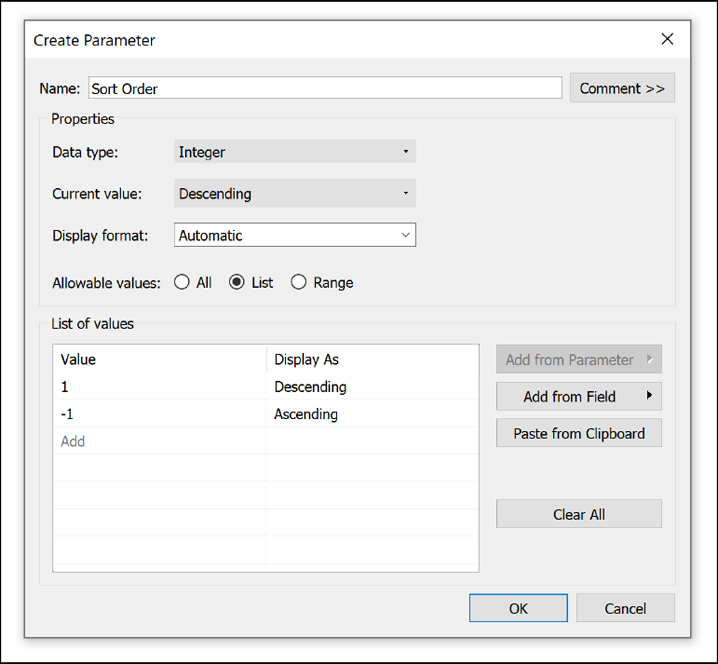This screenshot has height=664, width=718.
Task: Click the Value column header
Action: pyautogui.click(x=159, y=359)
